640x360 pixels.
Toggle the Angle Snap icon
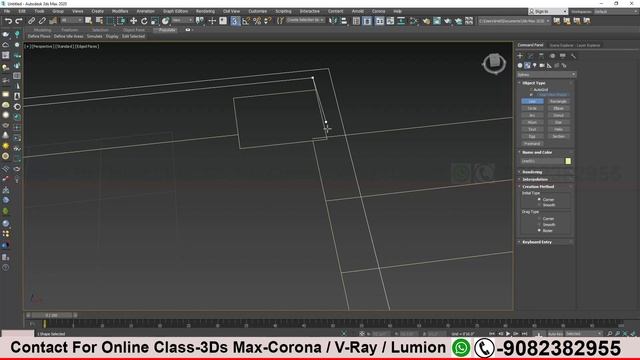(246, 21)
